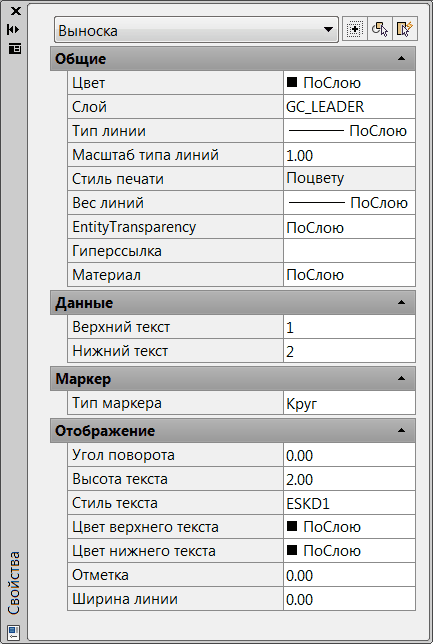This screenshot has height=644, width=433.
Task: Collapse the Данные section
Action: point(401,303)
